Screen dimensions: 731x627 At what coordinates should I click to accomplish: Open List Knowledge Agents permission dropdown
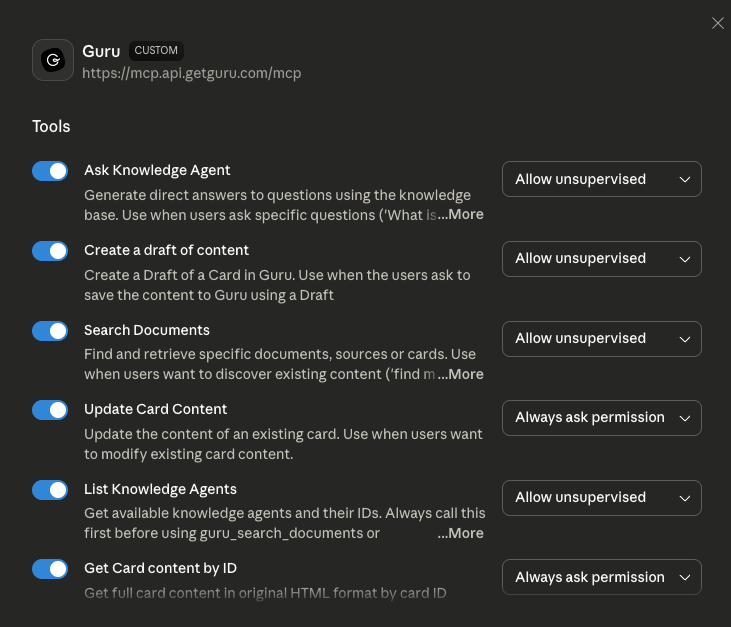[x=601, y=498]
